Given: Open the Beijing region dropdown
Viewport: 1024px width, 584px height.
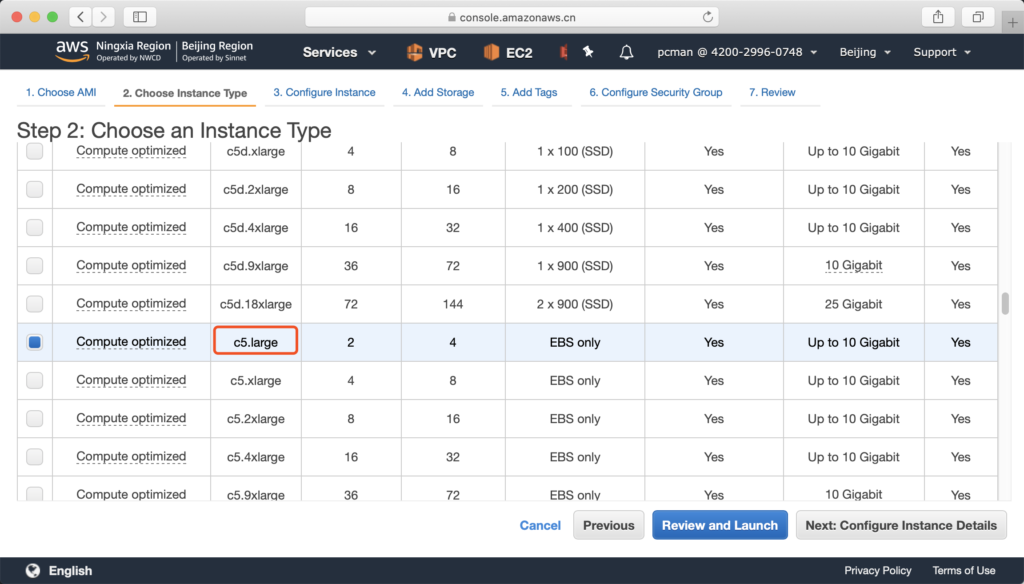Looking at the screenshot, I should (864, 52).
